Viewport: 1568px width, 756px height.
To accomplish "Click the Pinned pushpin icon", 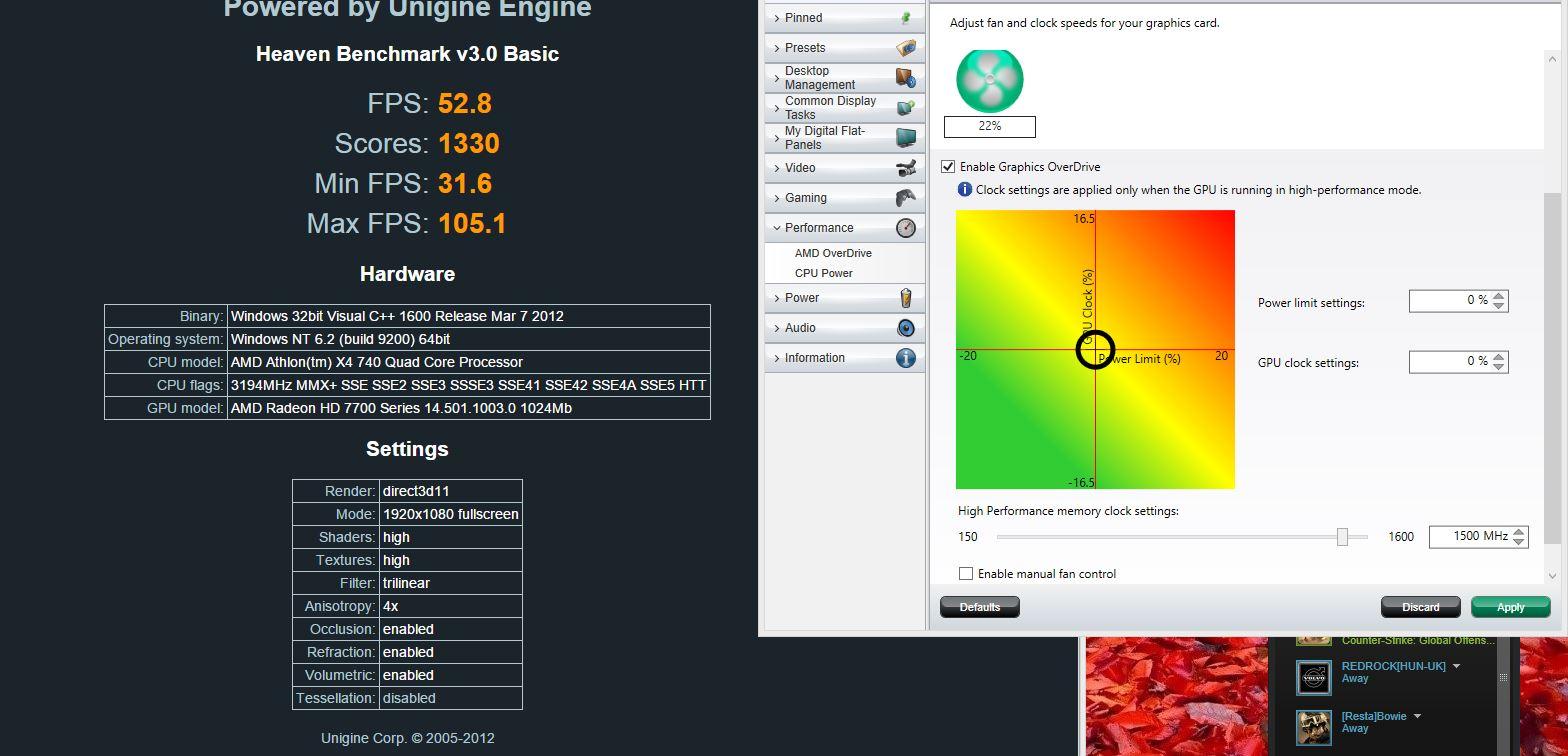I will click(x=906, y=18).
